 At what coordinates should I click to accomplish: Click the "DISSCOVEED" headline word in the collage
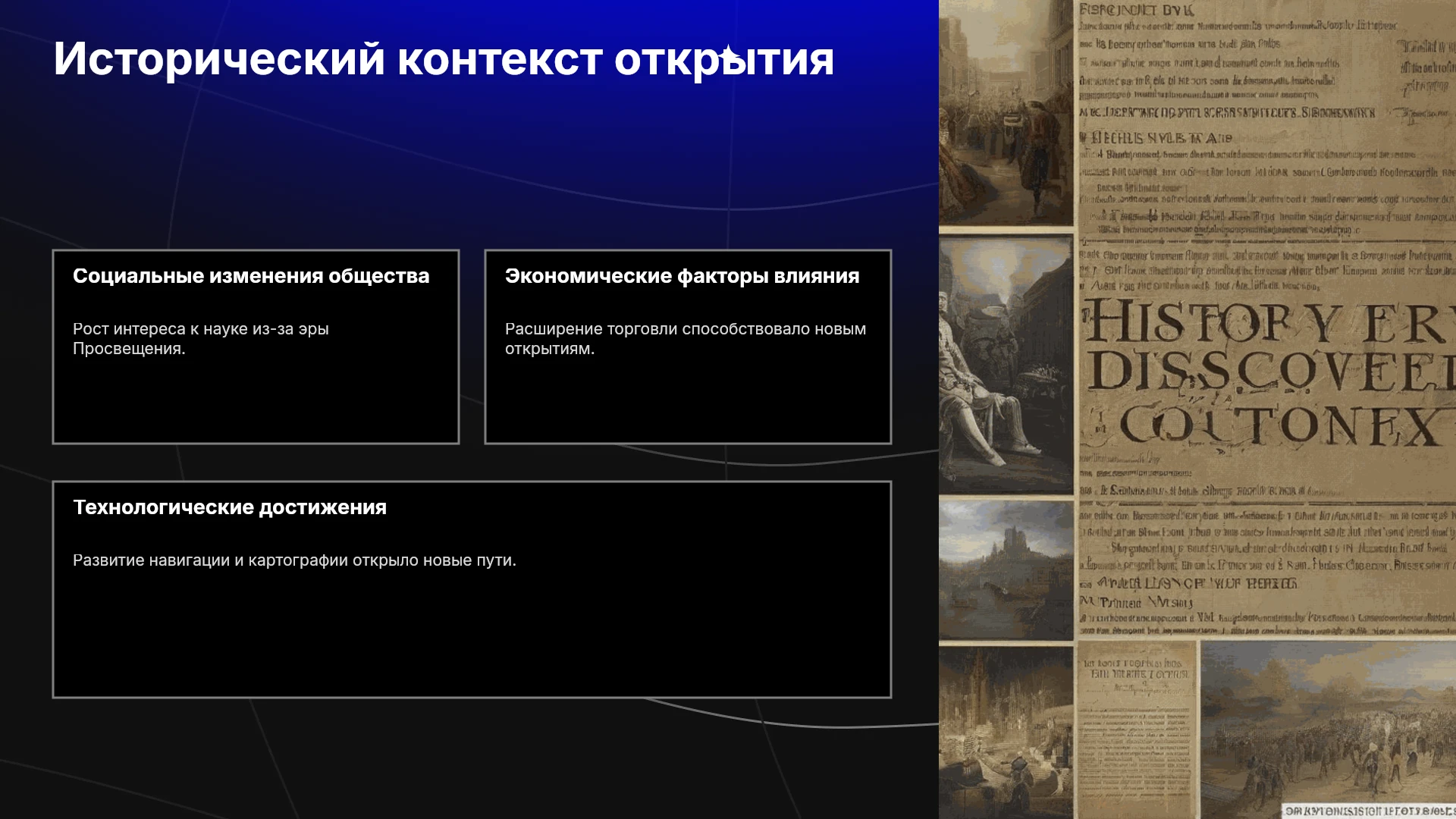pos(1272,372)
